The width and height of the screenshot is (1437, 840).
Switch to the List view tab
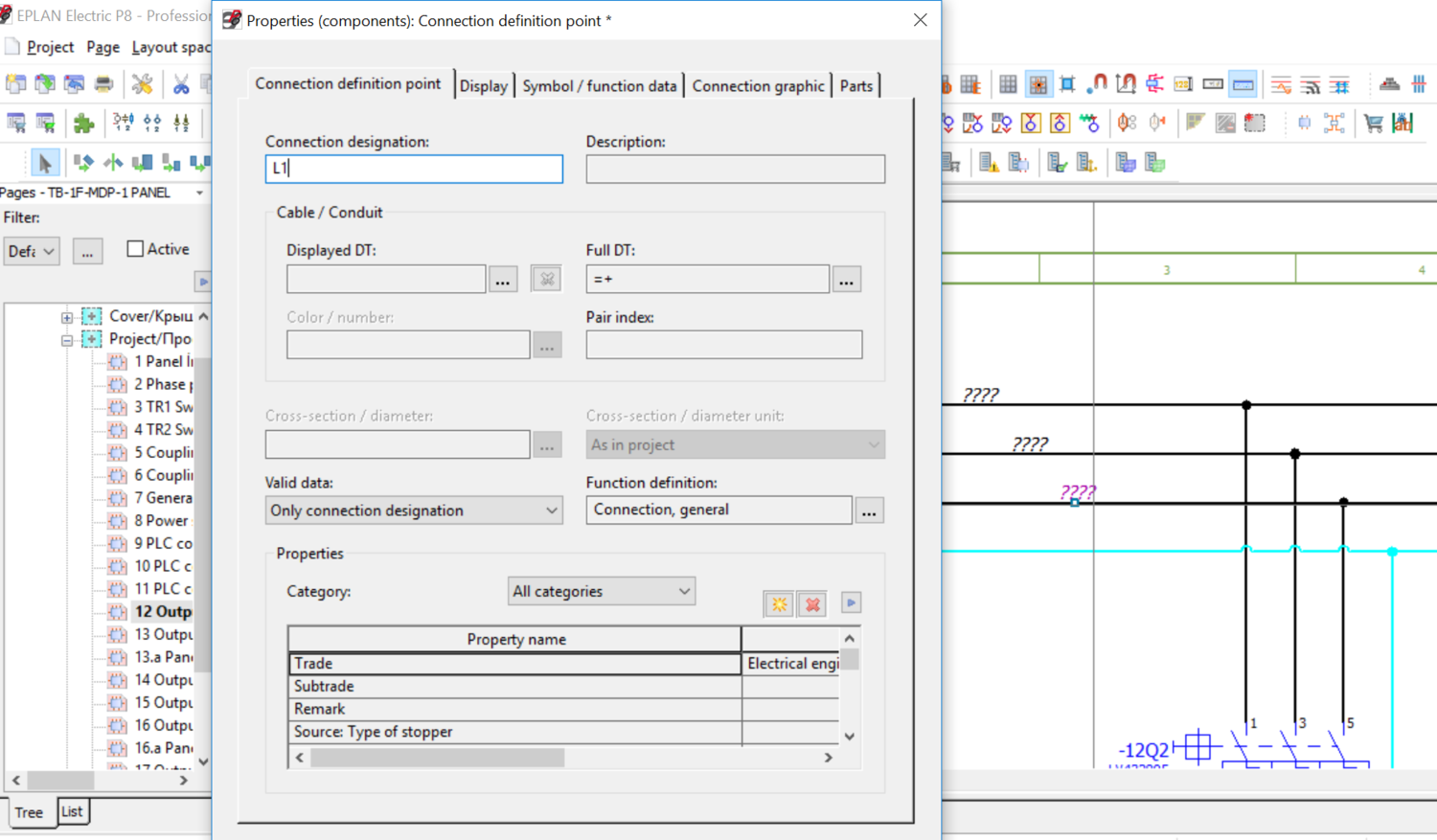coord(72,811)
